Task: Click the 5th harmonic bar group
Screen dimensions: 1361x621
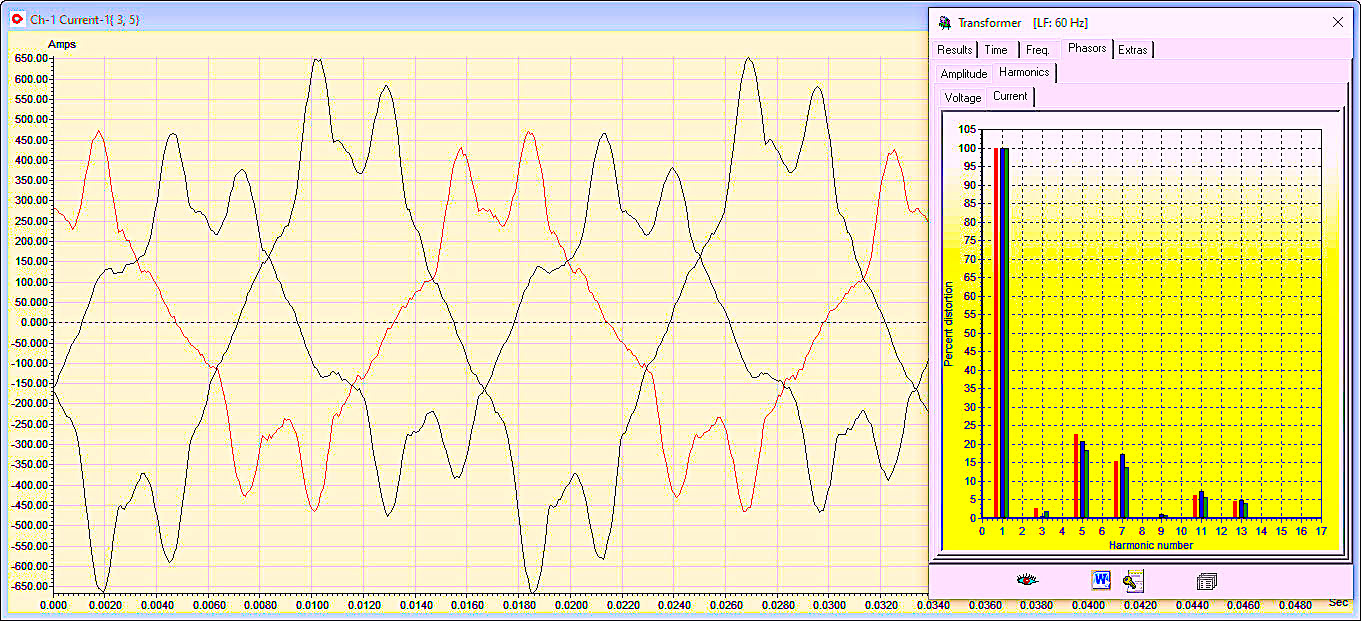Action: pyautogui.click(x=1082, y=476)
